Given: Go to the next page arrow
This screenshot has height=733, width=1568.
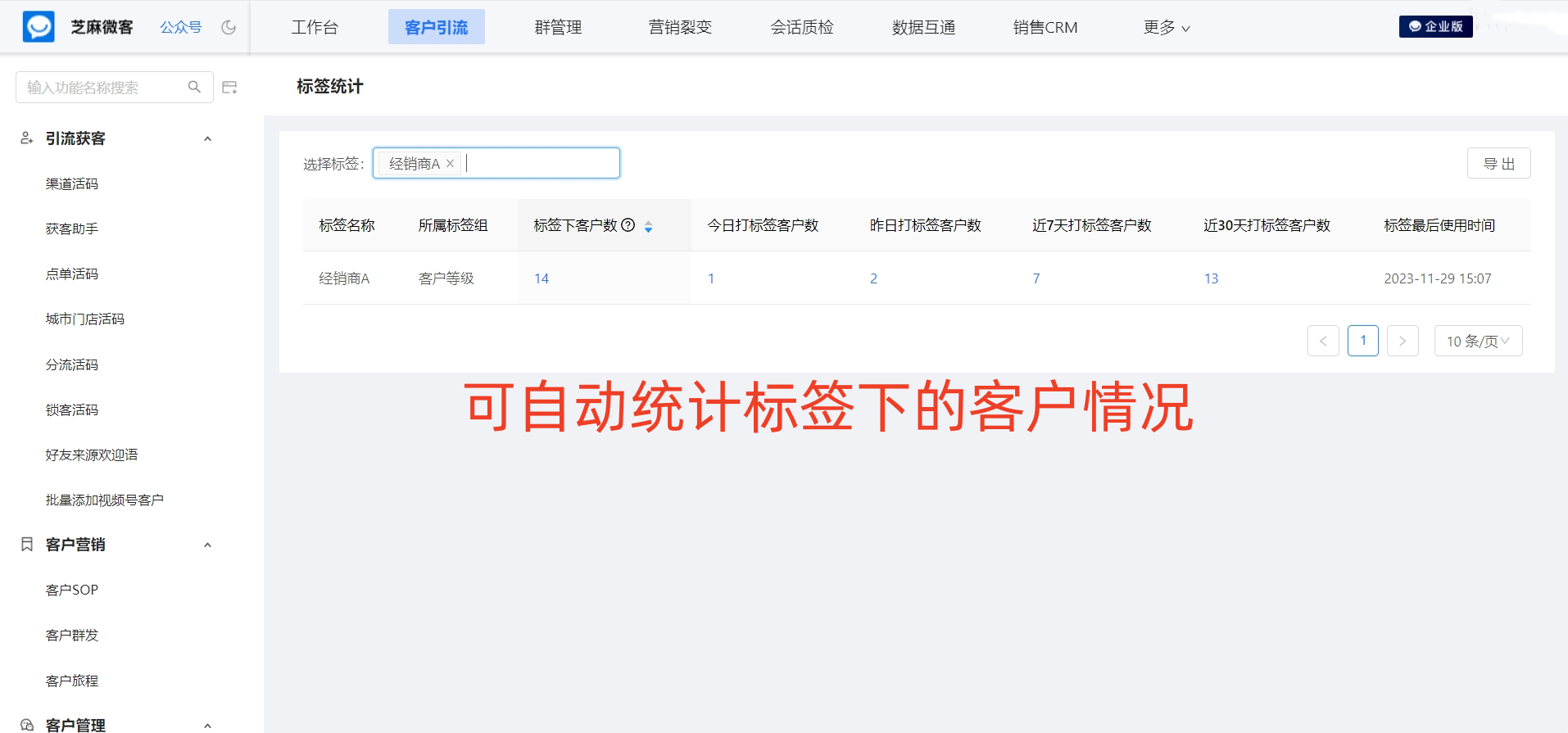Looking at the screenshot, I should point(1403,341).
